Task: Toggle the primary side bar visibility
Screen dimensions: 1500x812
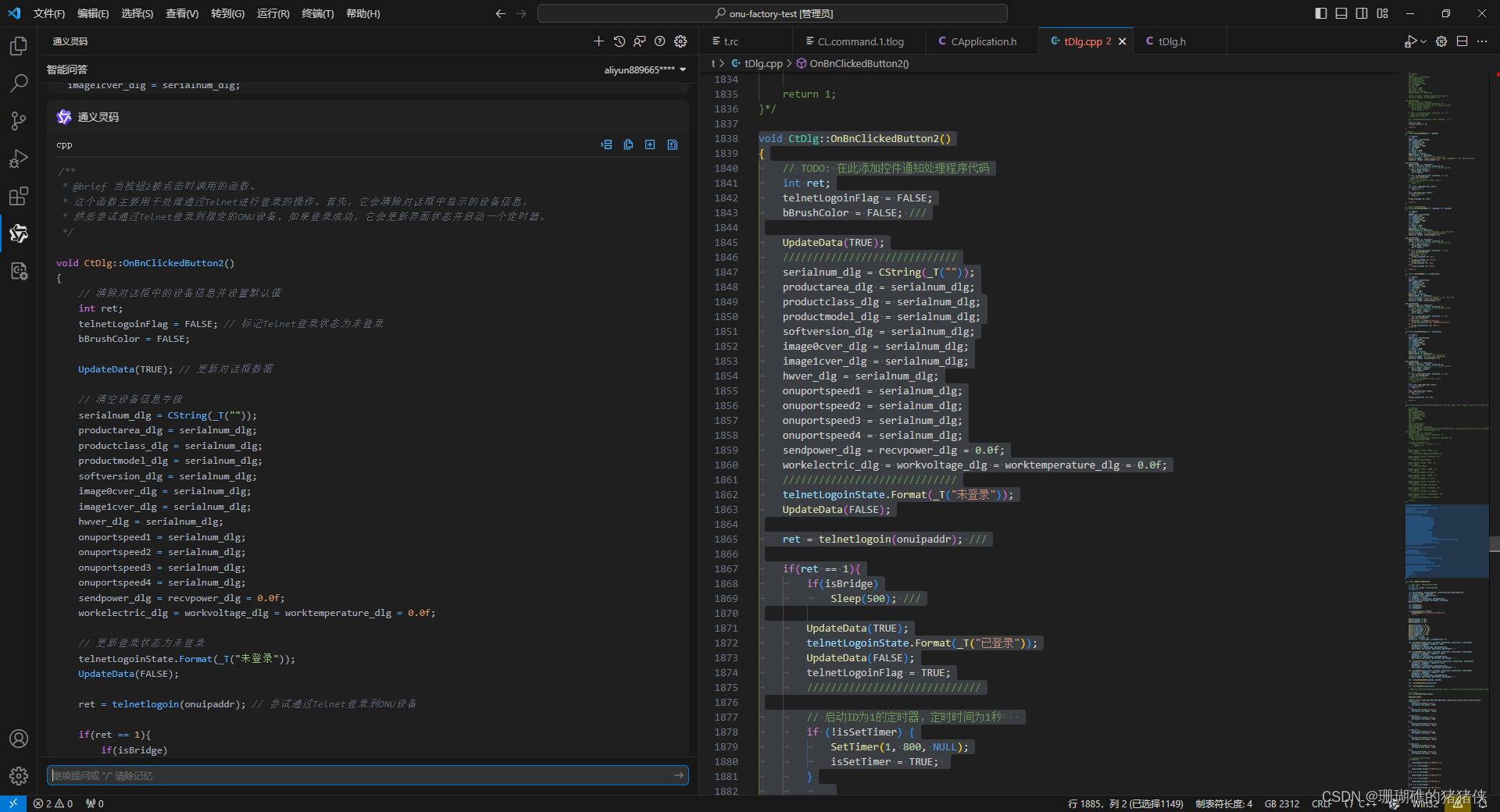Action: pos(1321,13)
